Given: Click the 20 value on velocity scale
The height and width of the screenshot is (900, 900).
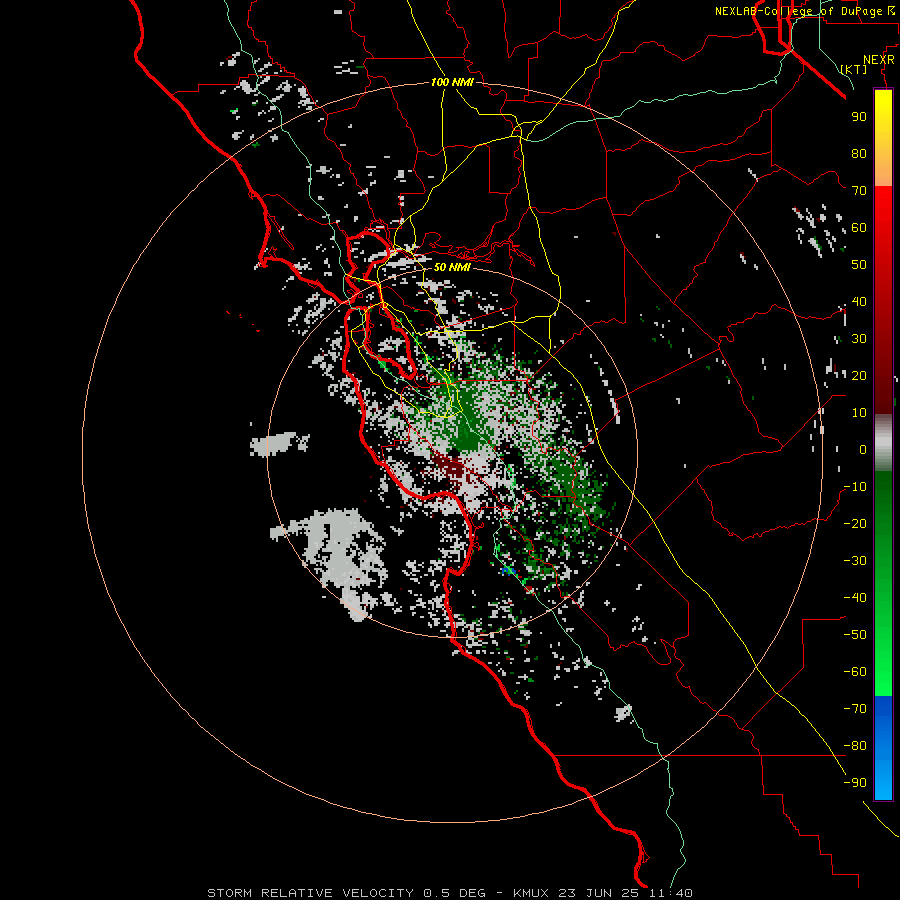Looking at the screenshot, I should (x=859, y=375).
